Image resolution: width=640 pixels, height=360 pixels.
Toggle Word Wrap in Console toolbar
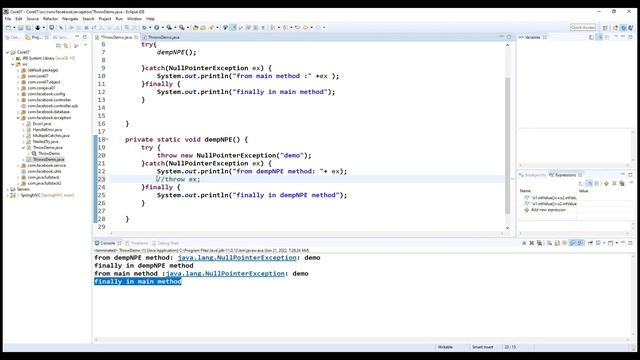pyautogui.click(x=564, y=243)
